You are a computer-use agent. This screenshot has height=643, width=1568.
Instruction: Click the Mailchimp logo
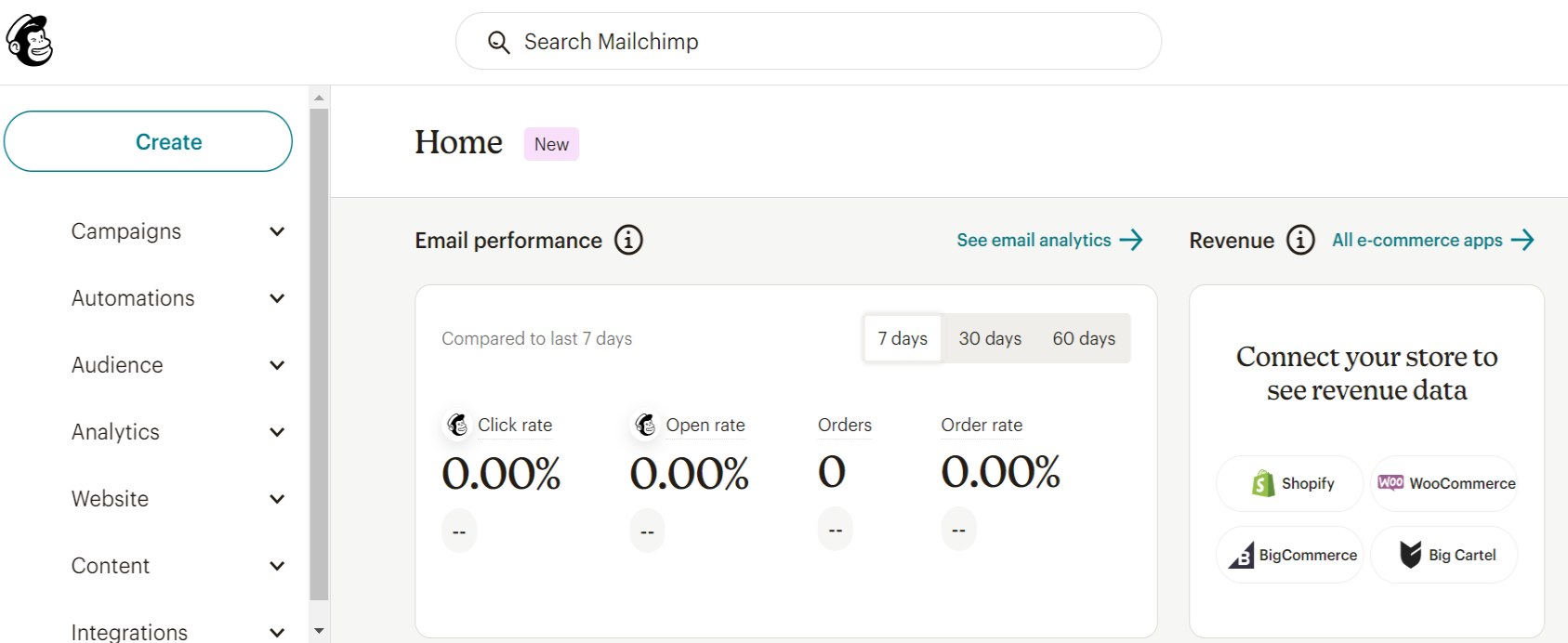(30, 40)
